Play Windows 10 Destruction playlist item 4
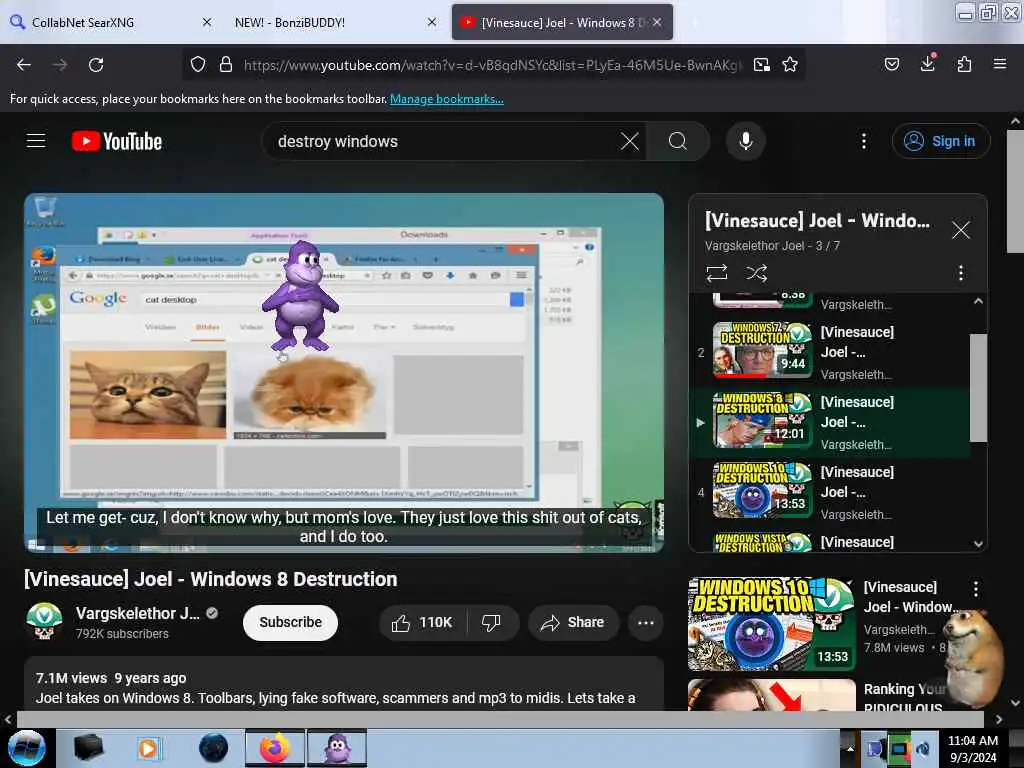The image size is (1024, 768). (x=829, y=492)
